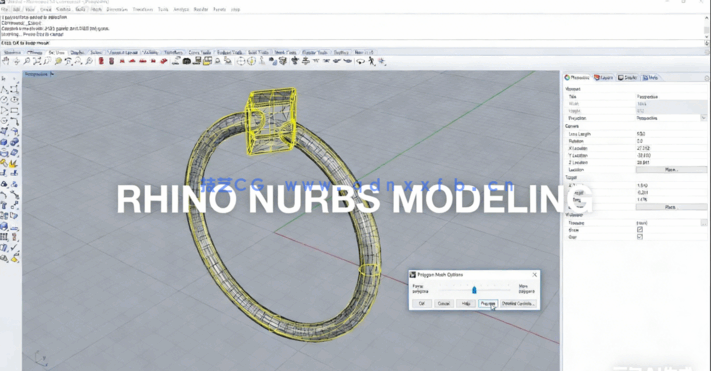The width and height of the screenshot is (711, 371).
Task: Click the dark camera icon in toolbar
Action: pos(186,61)
